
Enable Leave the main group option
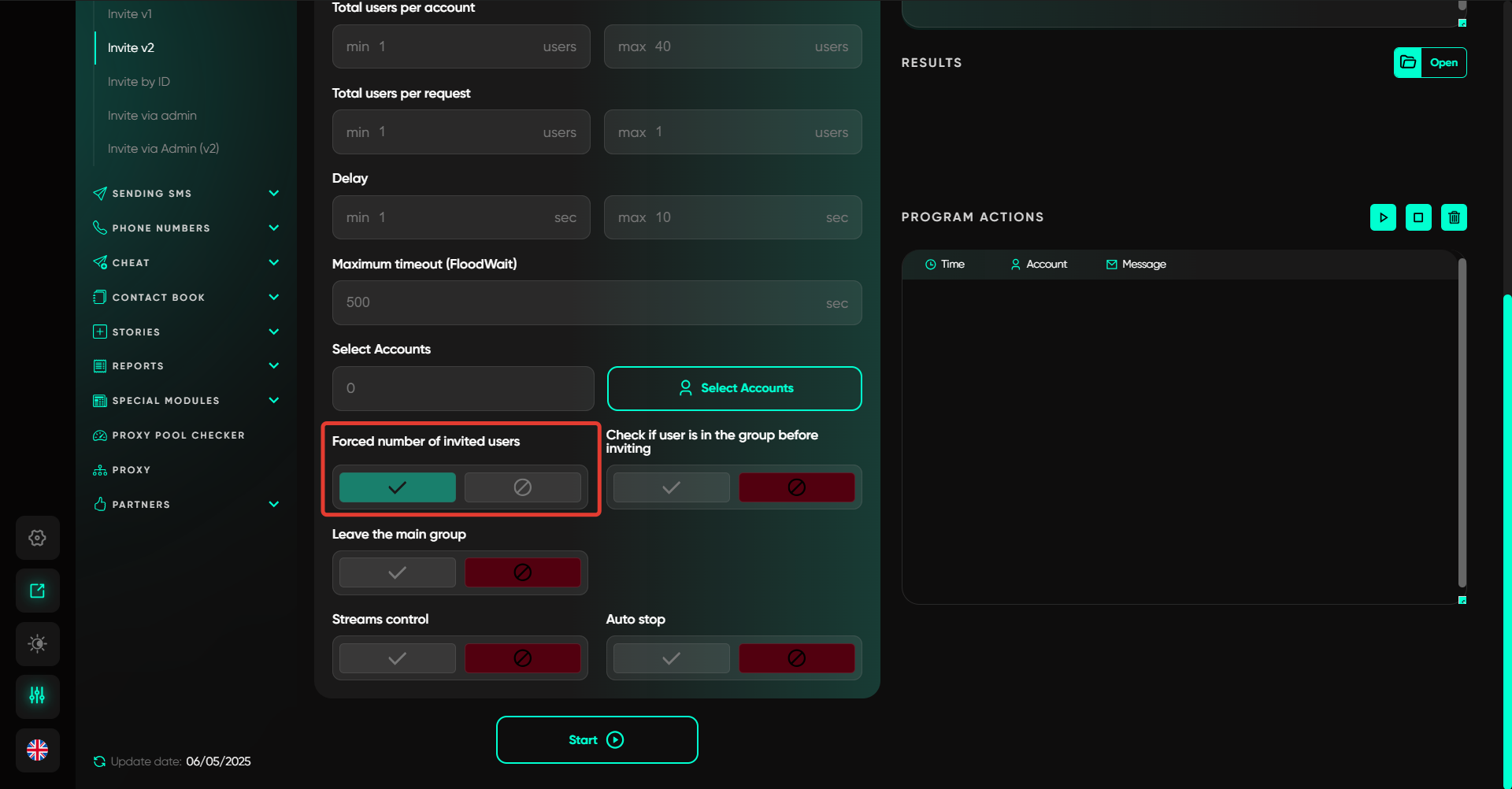pyautogui.click(x=398, y=572)
